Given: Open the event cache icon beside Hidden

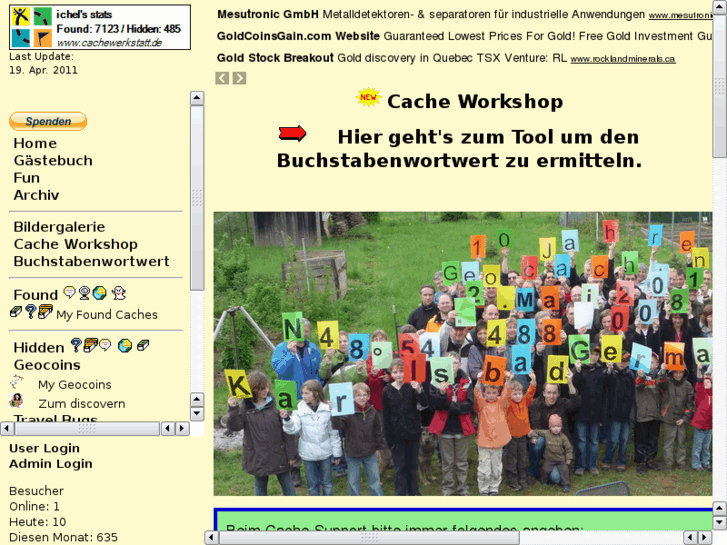Looking at the screenshot, I should point(105,345).
